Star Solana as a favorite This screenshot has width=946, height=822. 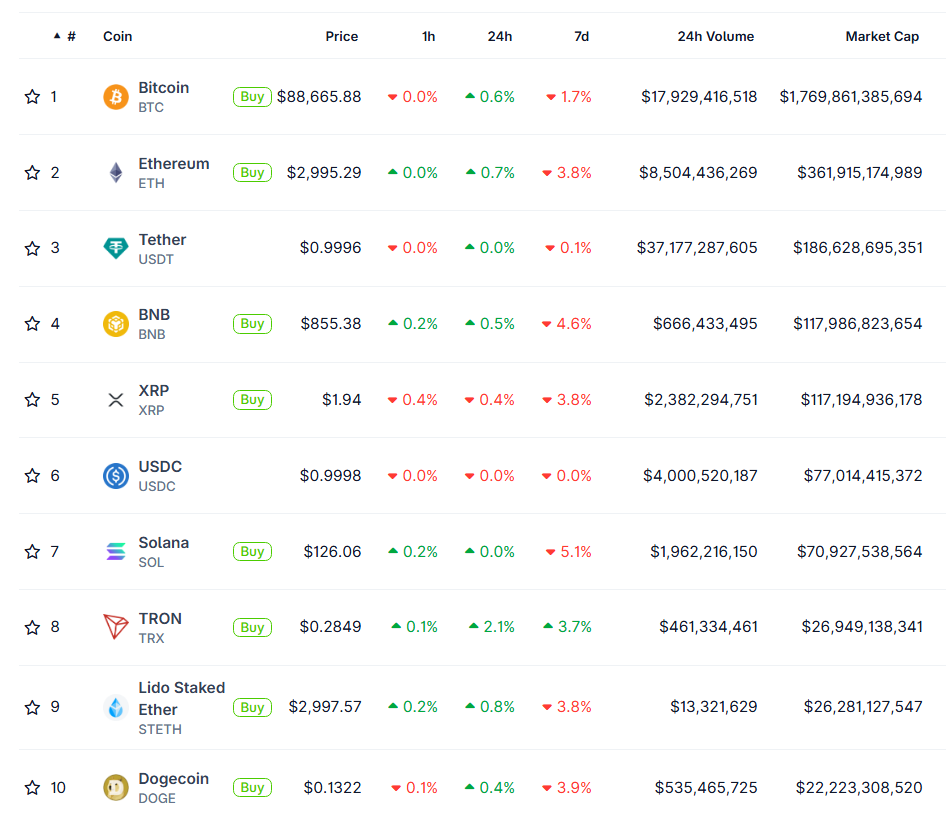click(32, 552)
